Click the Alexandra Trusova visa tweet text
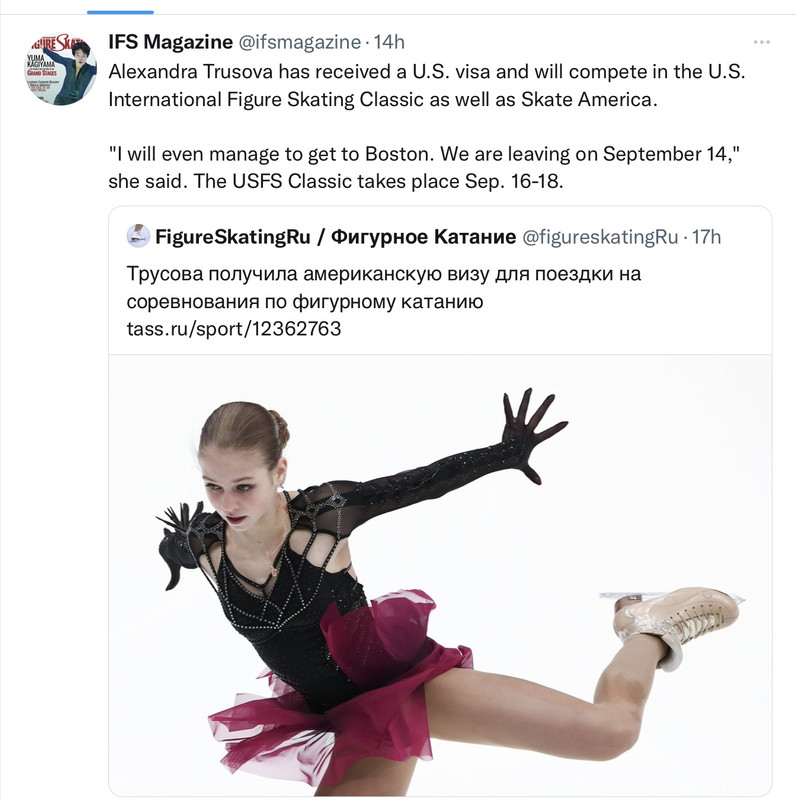The height and width of the screenshot is (800, 796). click(x=427, y=85)
